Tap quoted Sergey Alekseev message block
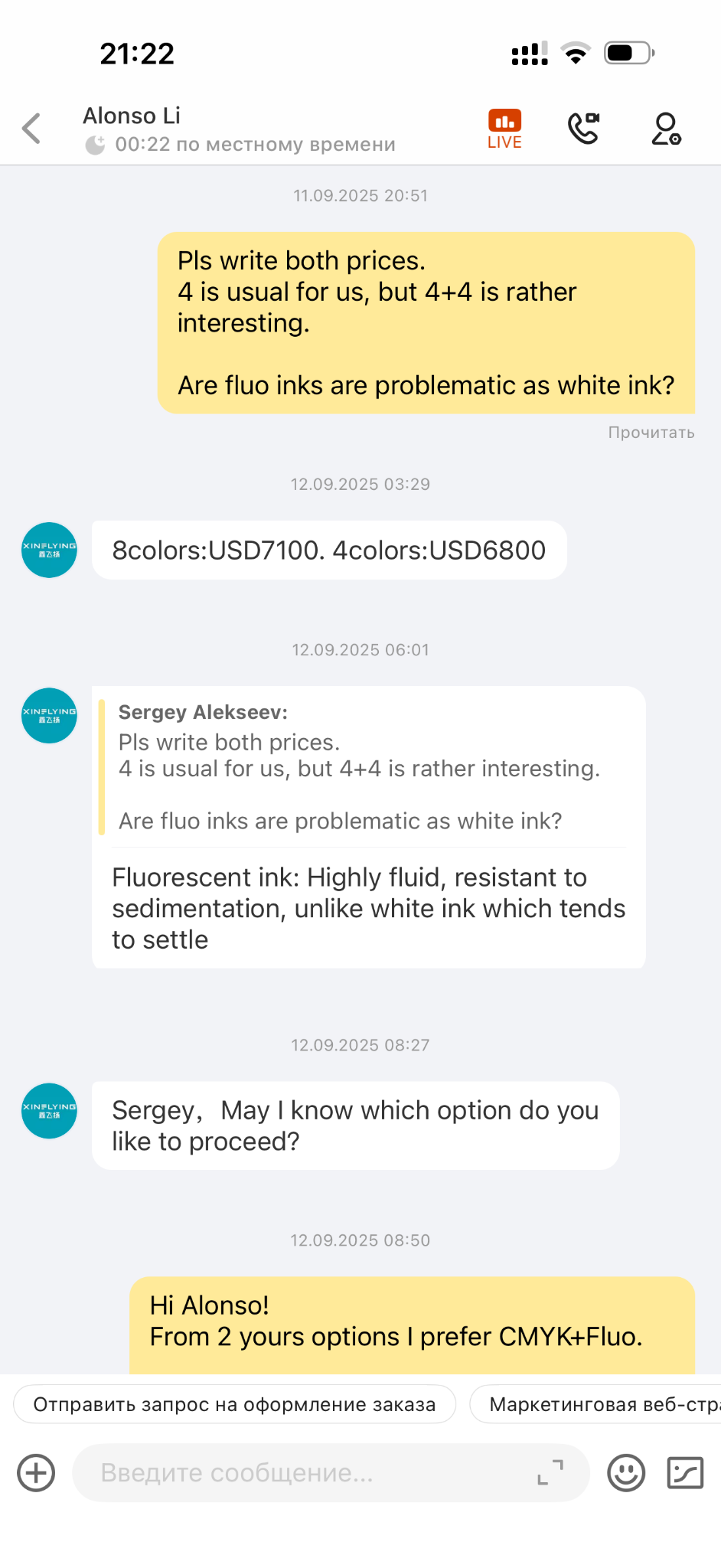Viewport: 721px width, 1568px height. [360, 766]
